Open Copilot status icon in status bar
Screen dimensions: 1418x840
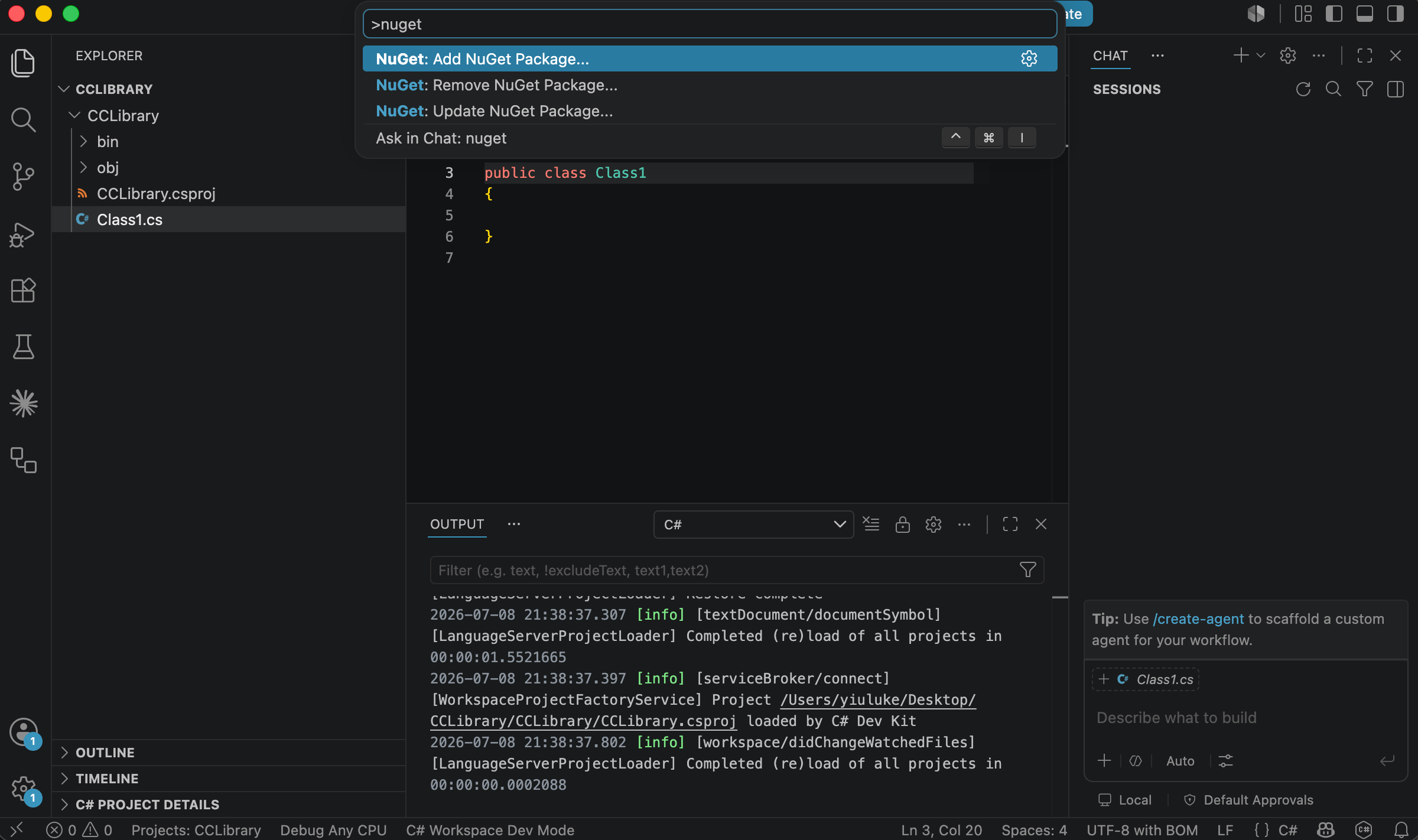click(1326, 830)
